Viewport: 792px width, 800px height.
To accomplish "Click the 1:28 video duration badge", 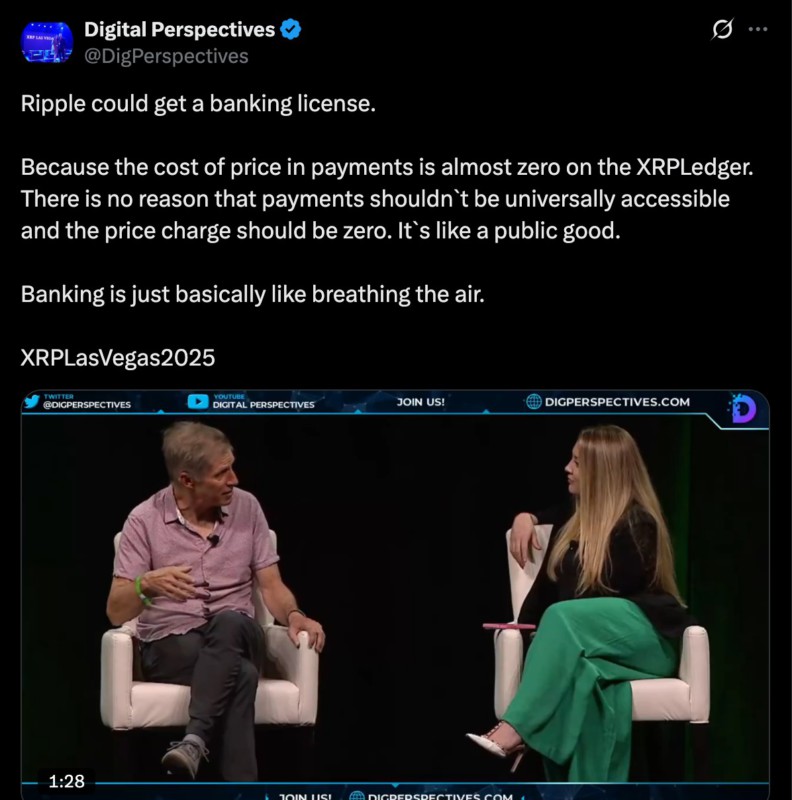I will [66, 781].
